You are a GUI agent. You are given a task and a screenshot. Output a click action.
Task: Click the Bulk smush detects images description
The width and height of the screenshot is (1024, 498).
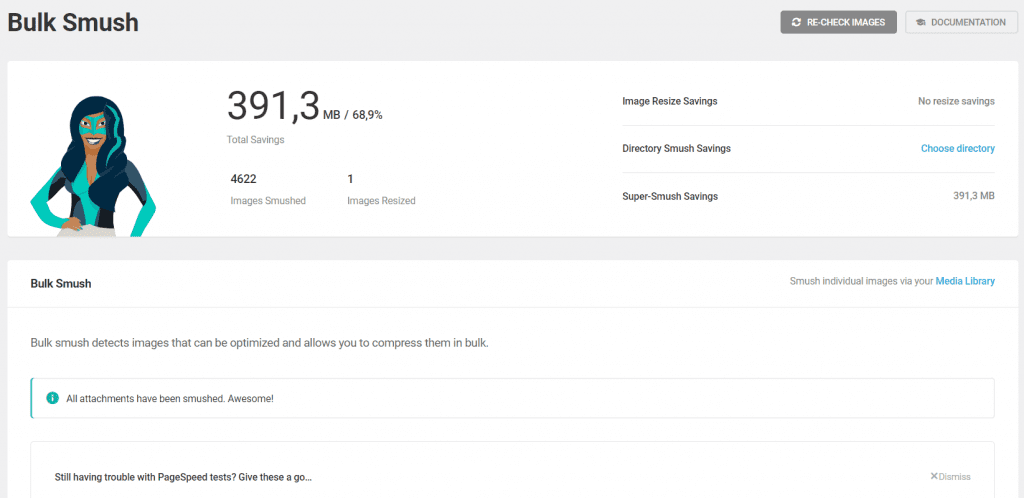click(x=259, y=343)
